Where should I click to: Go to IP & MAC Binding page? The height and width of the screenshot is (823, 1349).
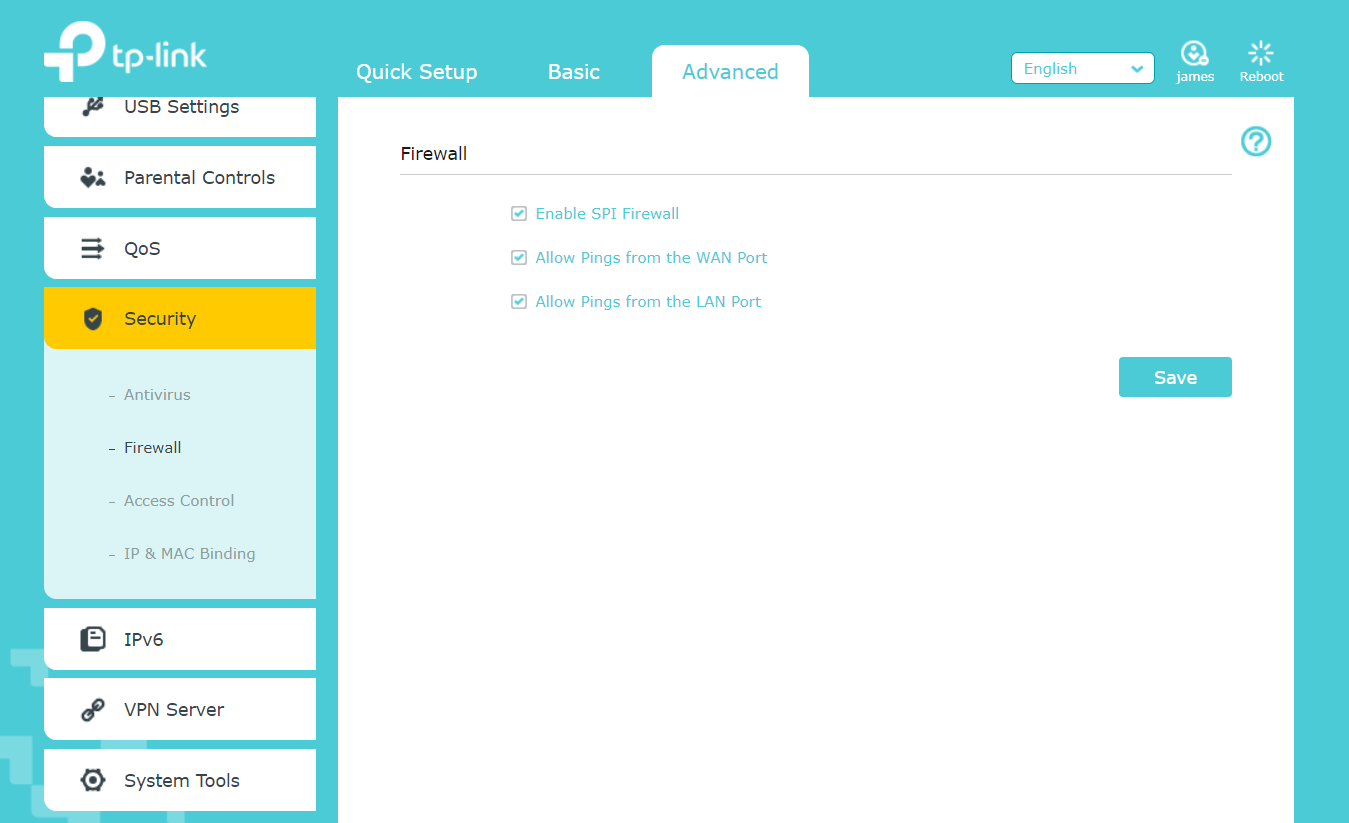tap(189, 554)
